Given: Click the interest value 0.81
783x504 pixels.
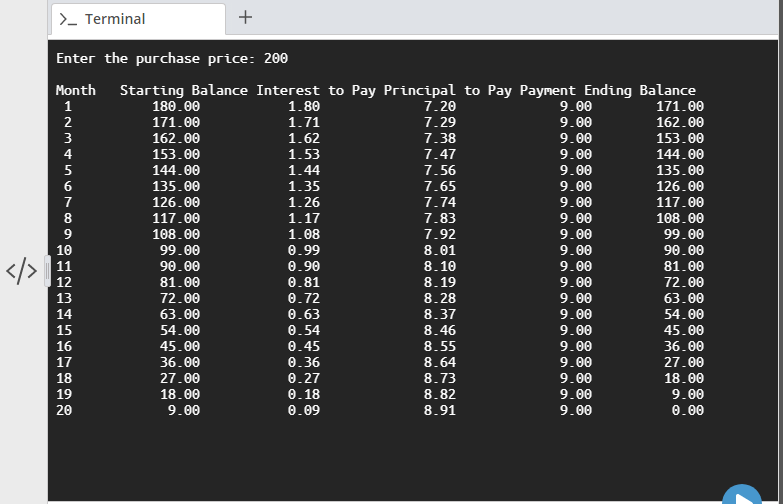Looking at the screenshot, I should pos(304,282).
